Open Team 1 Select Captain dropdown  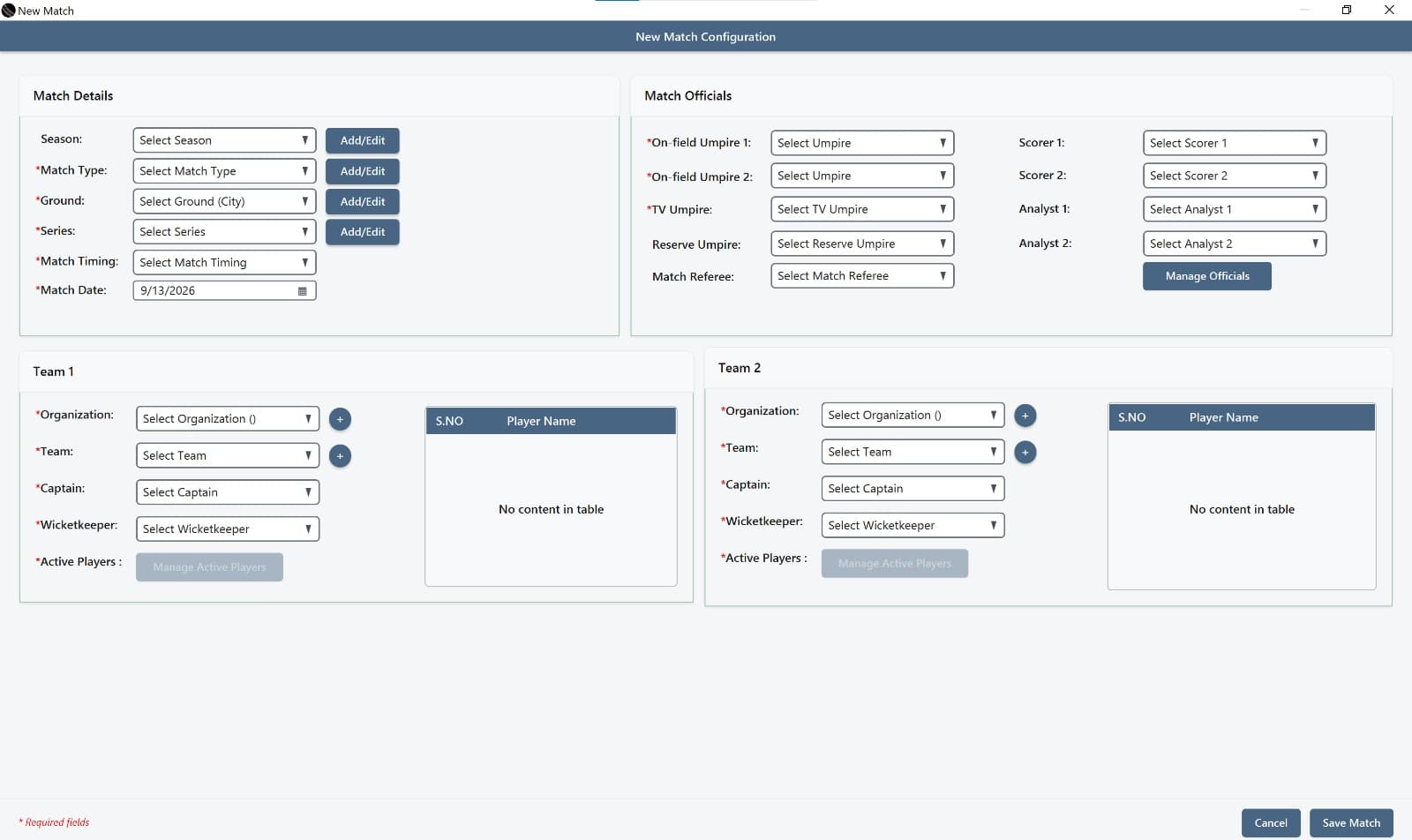coord(228,492)
